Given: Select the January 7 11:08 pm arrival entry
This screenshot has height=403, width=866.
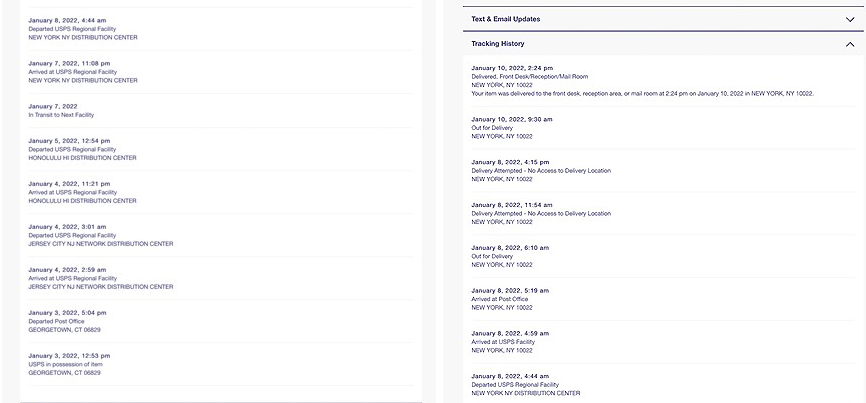Looking at the screenshot, I should coord(73,72).
